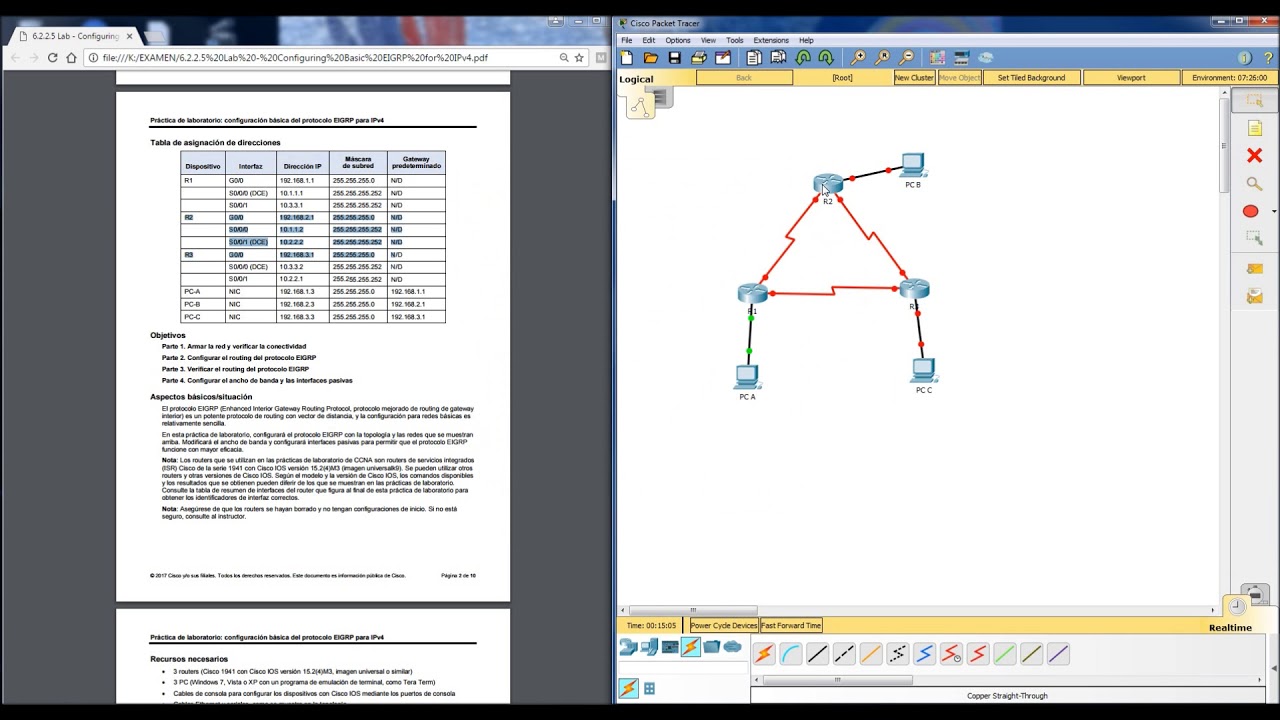Open the Extensions menu
Screen dimensions: 1280x720
click(x=771, y=40)
